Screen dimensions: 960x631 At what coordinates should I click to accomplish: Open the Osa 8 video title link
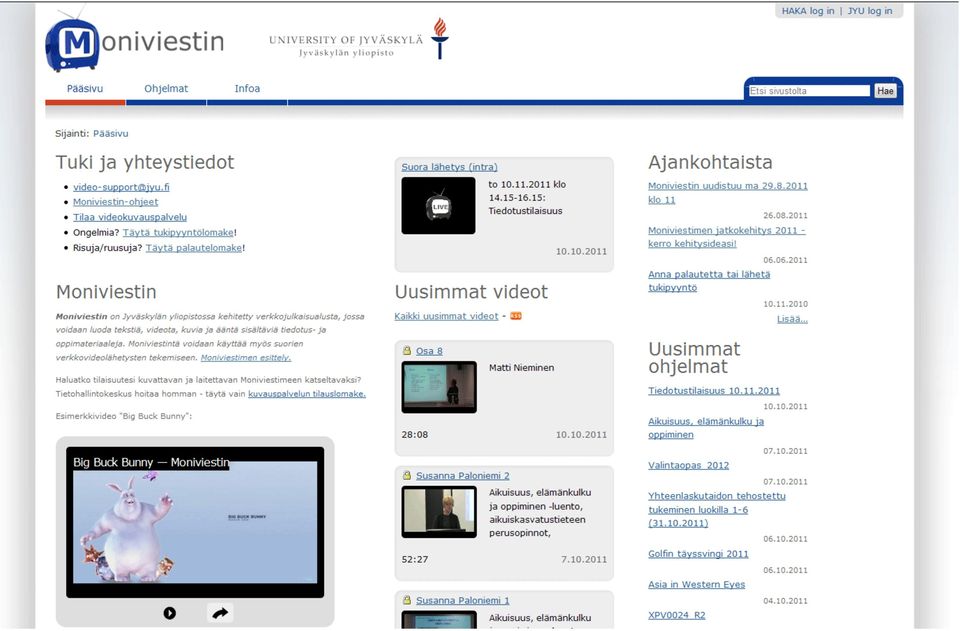click(x=429, y=351)
